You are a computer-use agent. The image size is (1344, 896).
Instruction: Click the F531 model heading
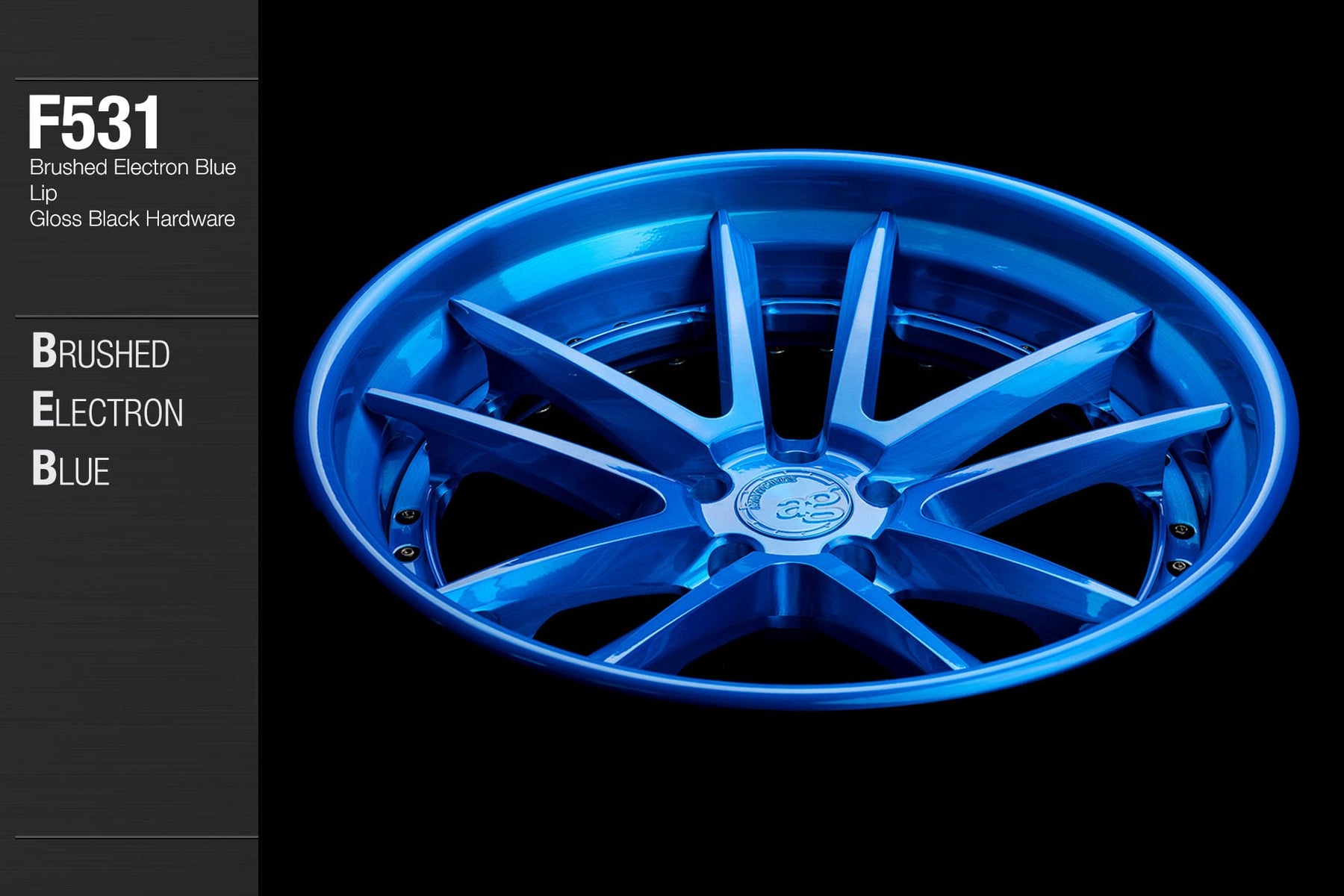click(94, 122)
